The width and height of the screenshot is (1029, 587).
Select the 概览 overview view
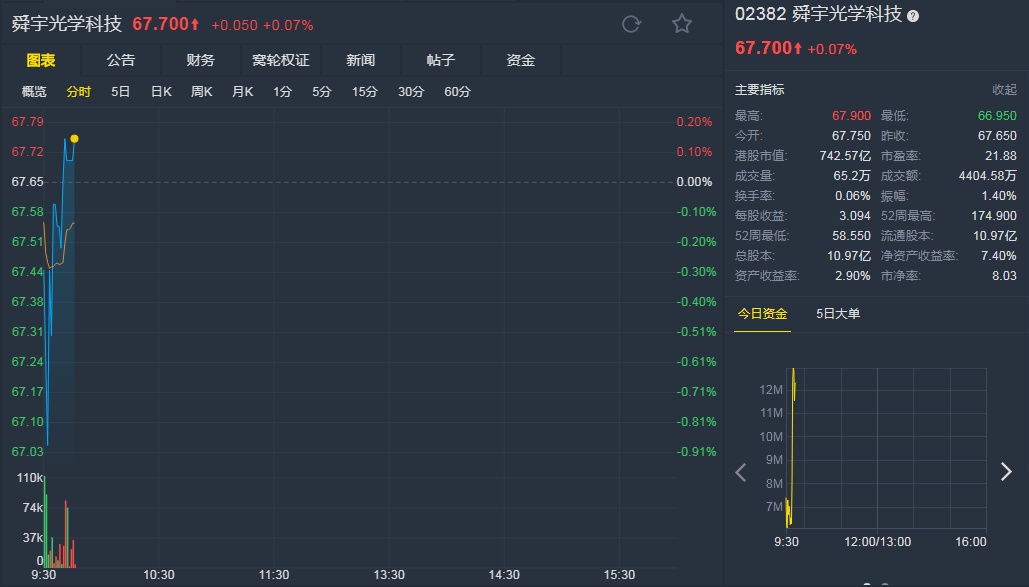point(34,92)
